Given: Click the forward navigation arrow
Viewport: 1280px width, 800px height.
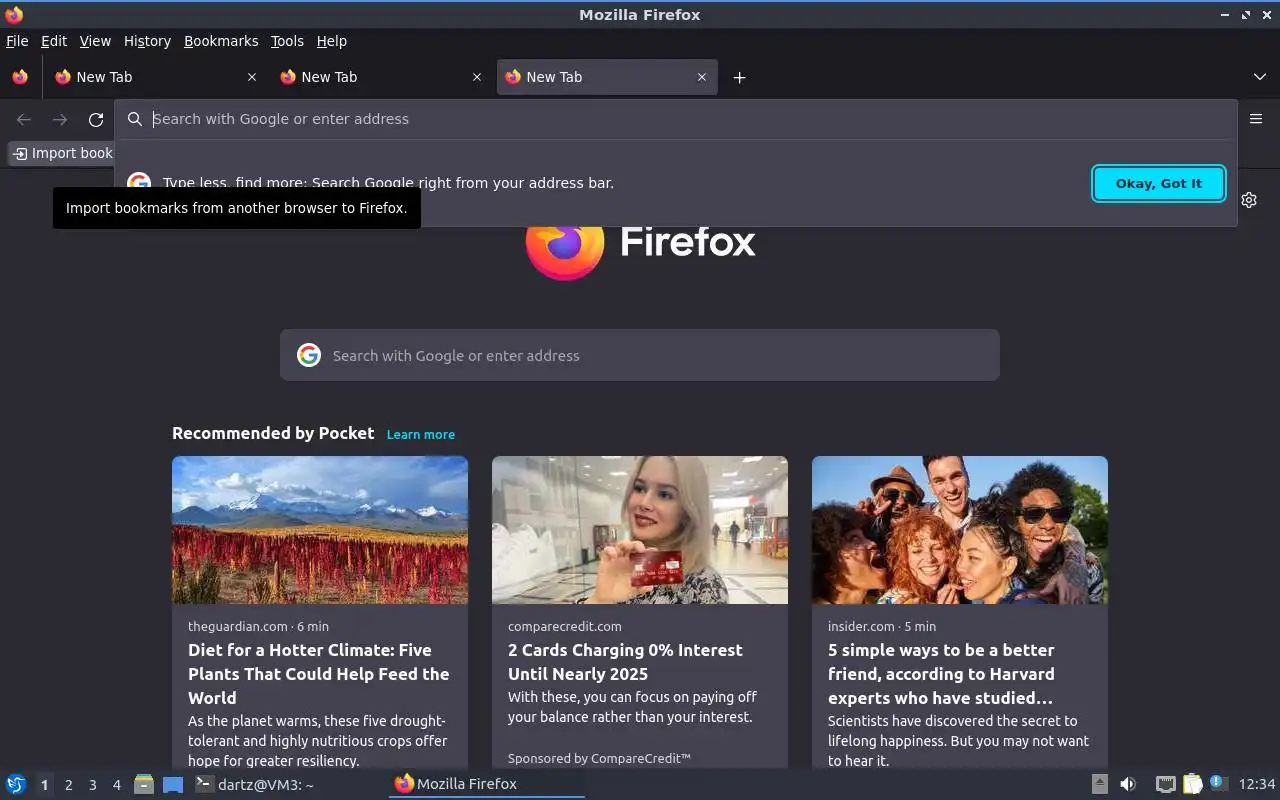Looking at the screenshot, I should [60, 119].
